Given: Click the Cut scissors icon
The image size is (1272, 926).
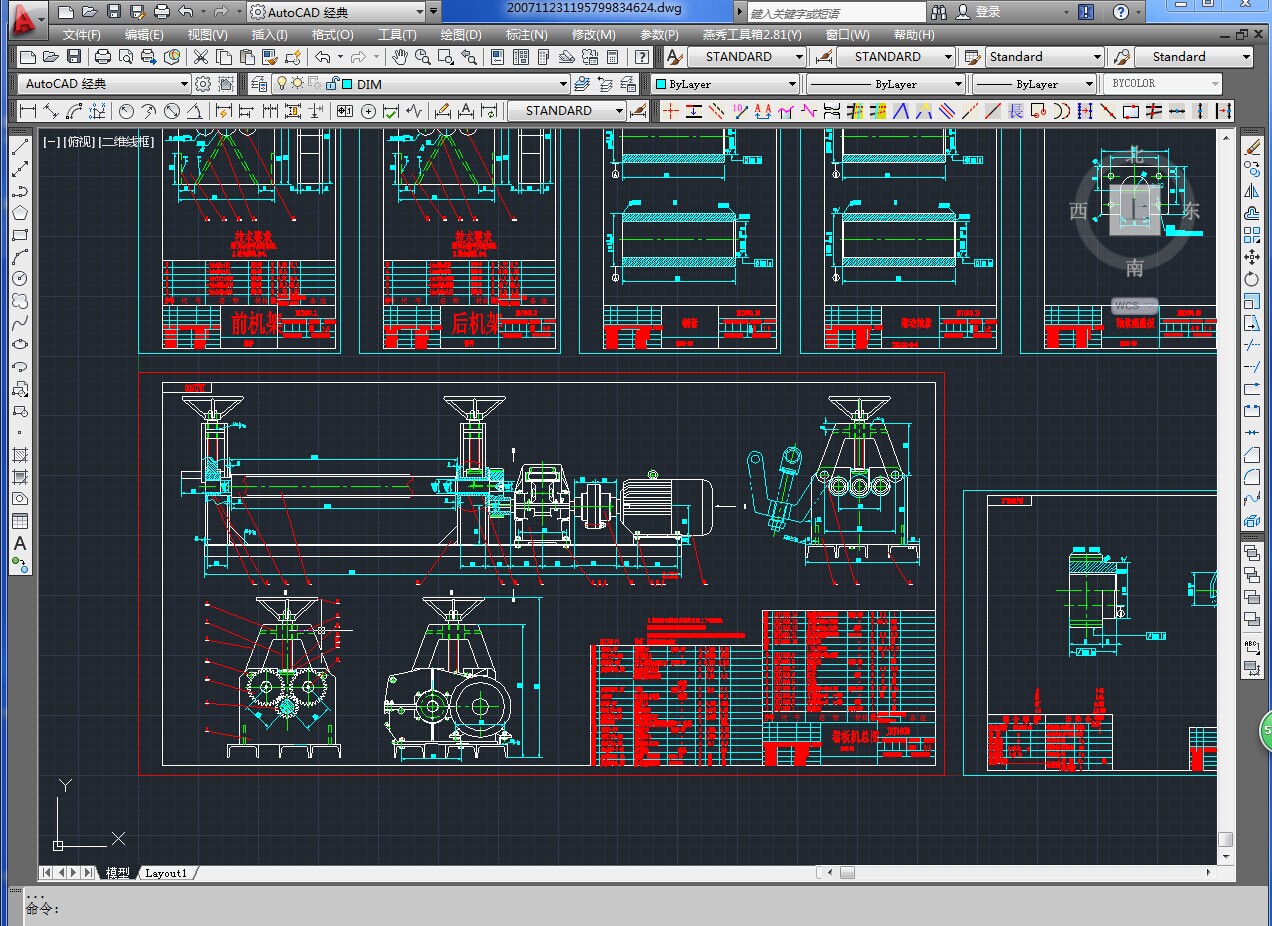Looking at the screenshot, I should point(200,57).
